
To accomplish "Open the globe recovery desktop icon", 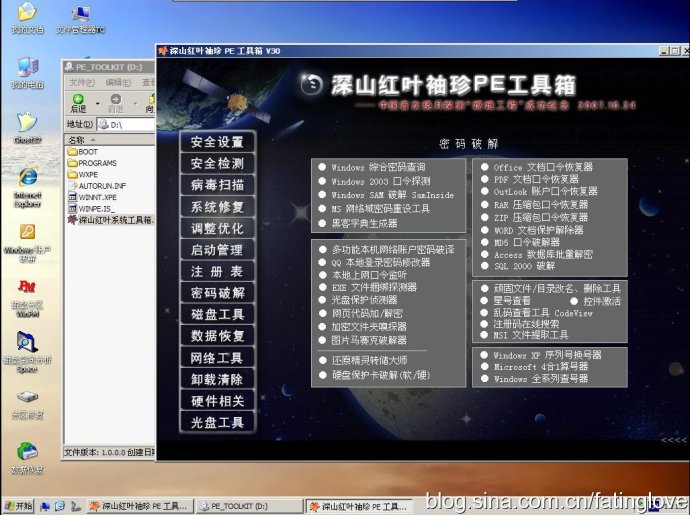I will pyautogui.click(x=27, y=458).
